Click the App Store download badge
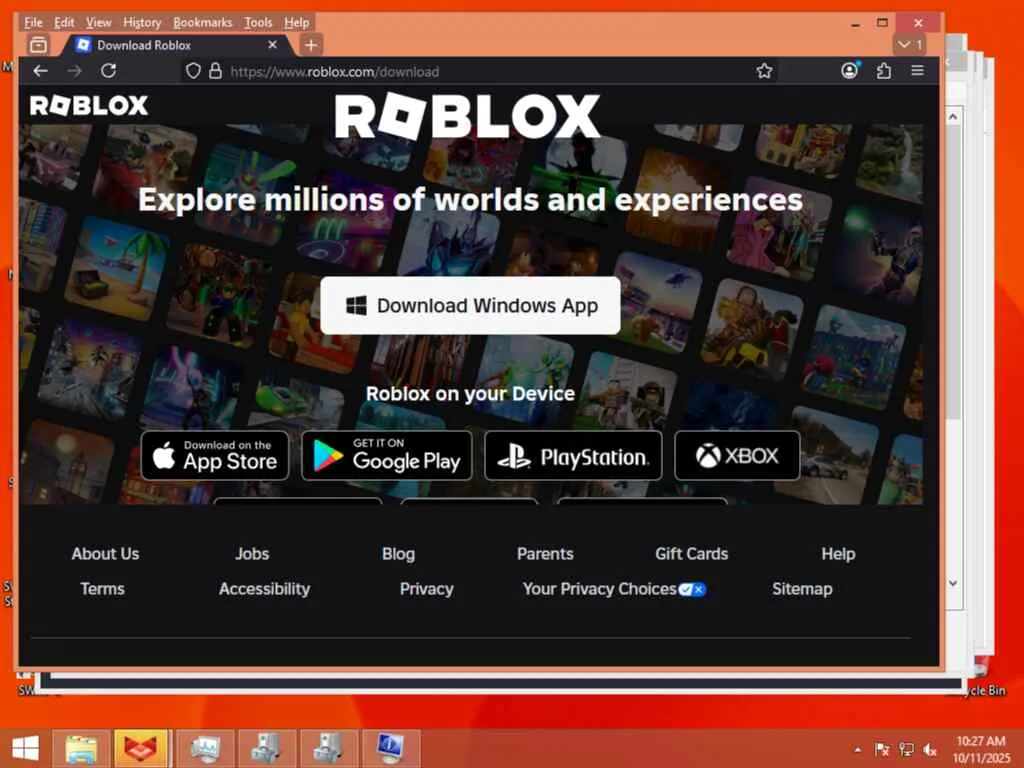This screenshot has width=1024, height=768. [x=215, y=455]
